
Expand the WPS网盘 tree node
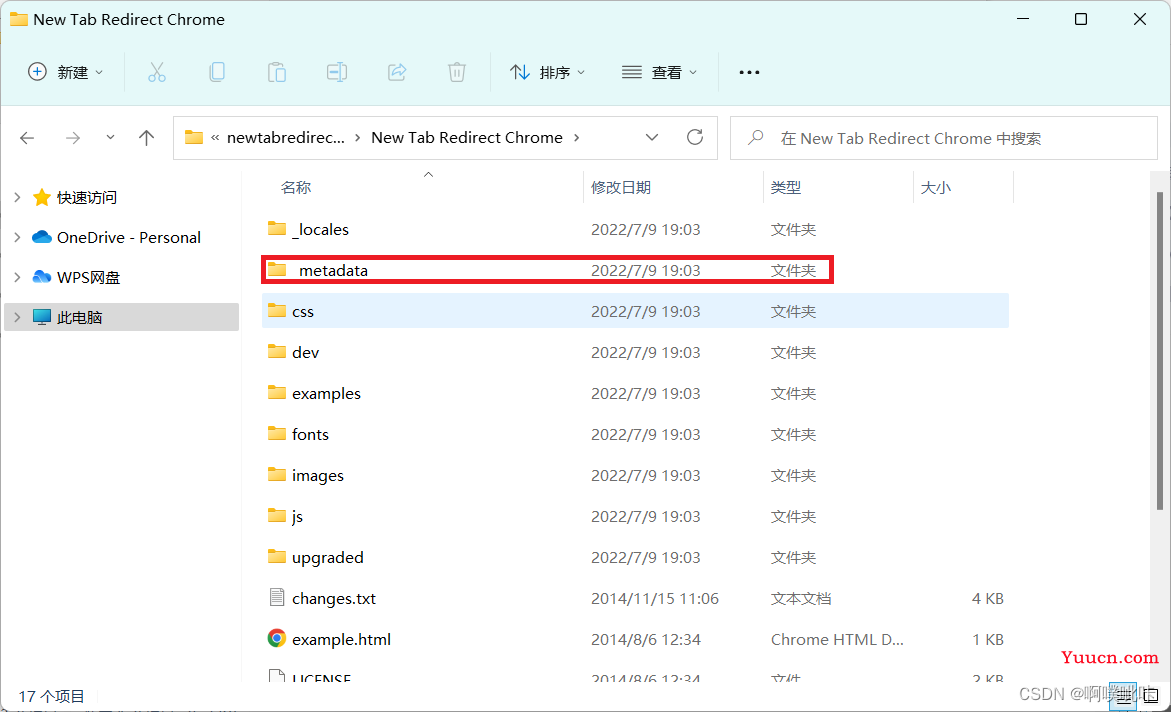tap(17, 277)
